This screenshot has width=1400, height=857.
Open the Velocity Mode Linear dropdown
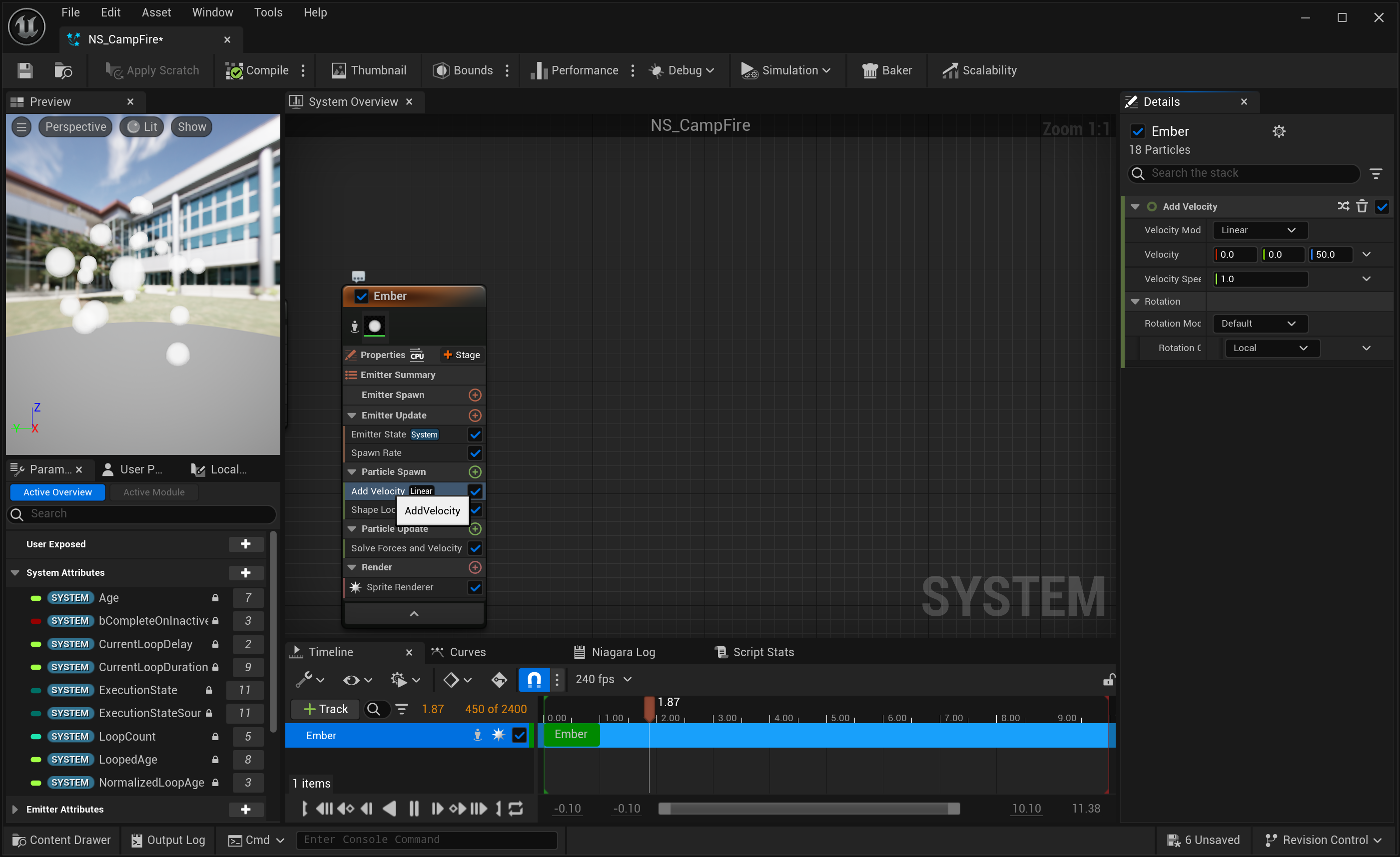(1259, 230)
